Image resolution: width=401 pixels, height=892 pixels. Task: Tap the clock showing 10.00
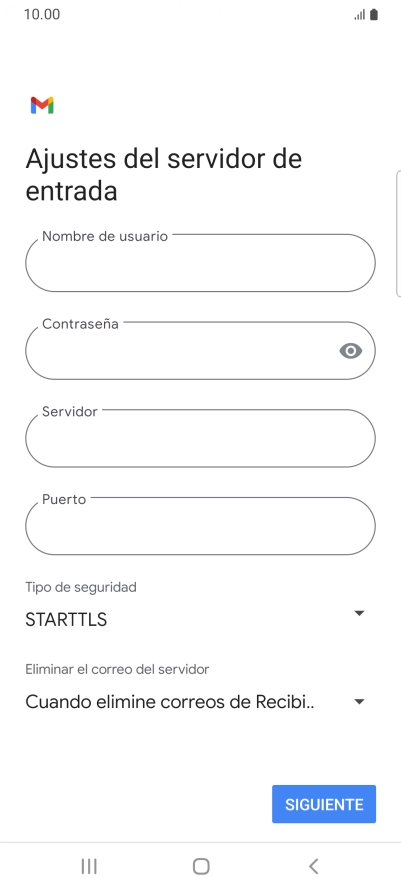pyautogui.click(x=42, y=14)
